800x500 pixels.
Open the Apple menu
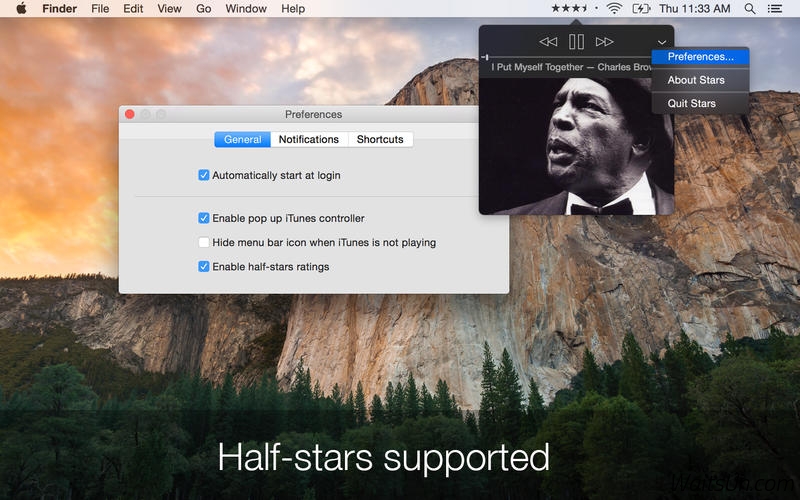(21, 9)
